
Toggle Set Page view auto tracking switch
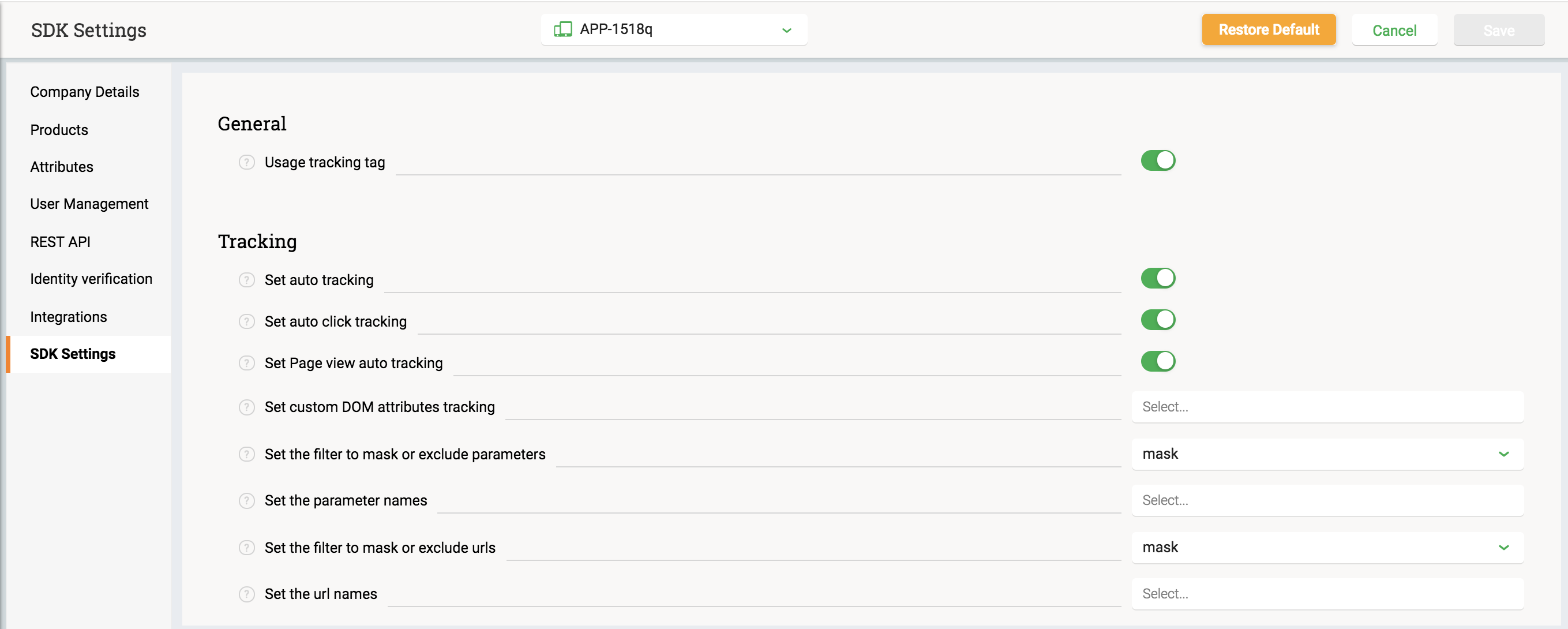click(1158, 361)
